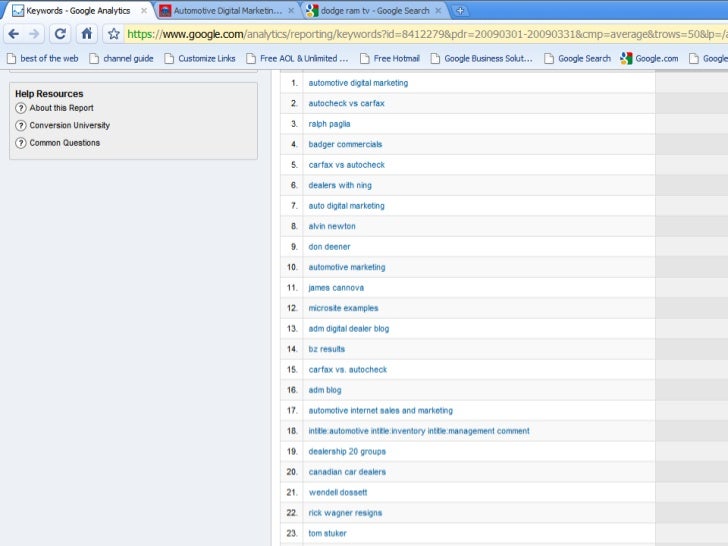
Task: Open keyword 'automotive internet sales and marketing'
Action: 380,410
